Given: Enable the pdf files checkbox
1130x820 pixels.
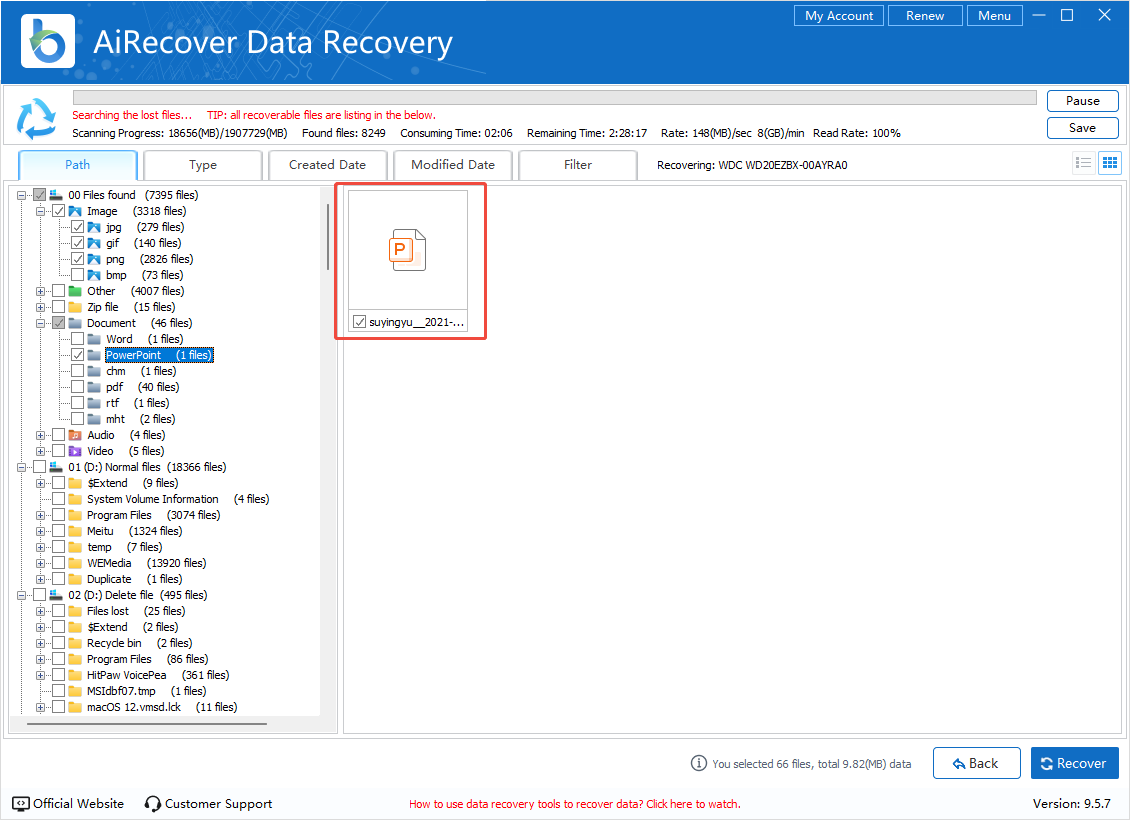Looking at the screenshot, I should click(x=78, y=387).
